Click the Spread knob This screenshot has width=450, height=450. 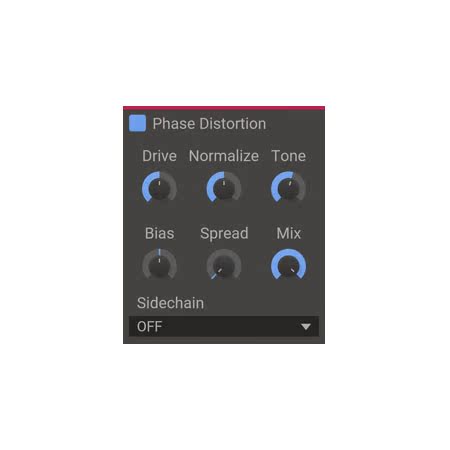(x=224, y=264)
